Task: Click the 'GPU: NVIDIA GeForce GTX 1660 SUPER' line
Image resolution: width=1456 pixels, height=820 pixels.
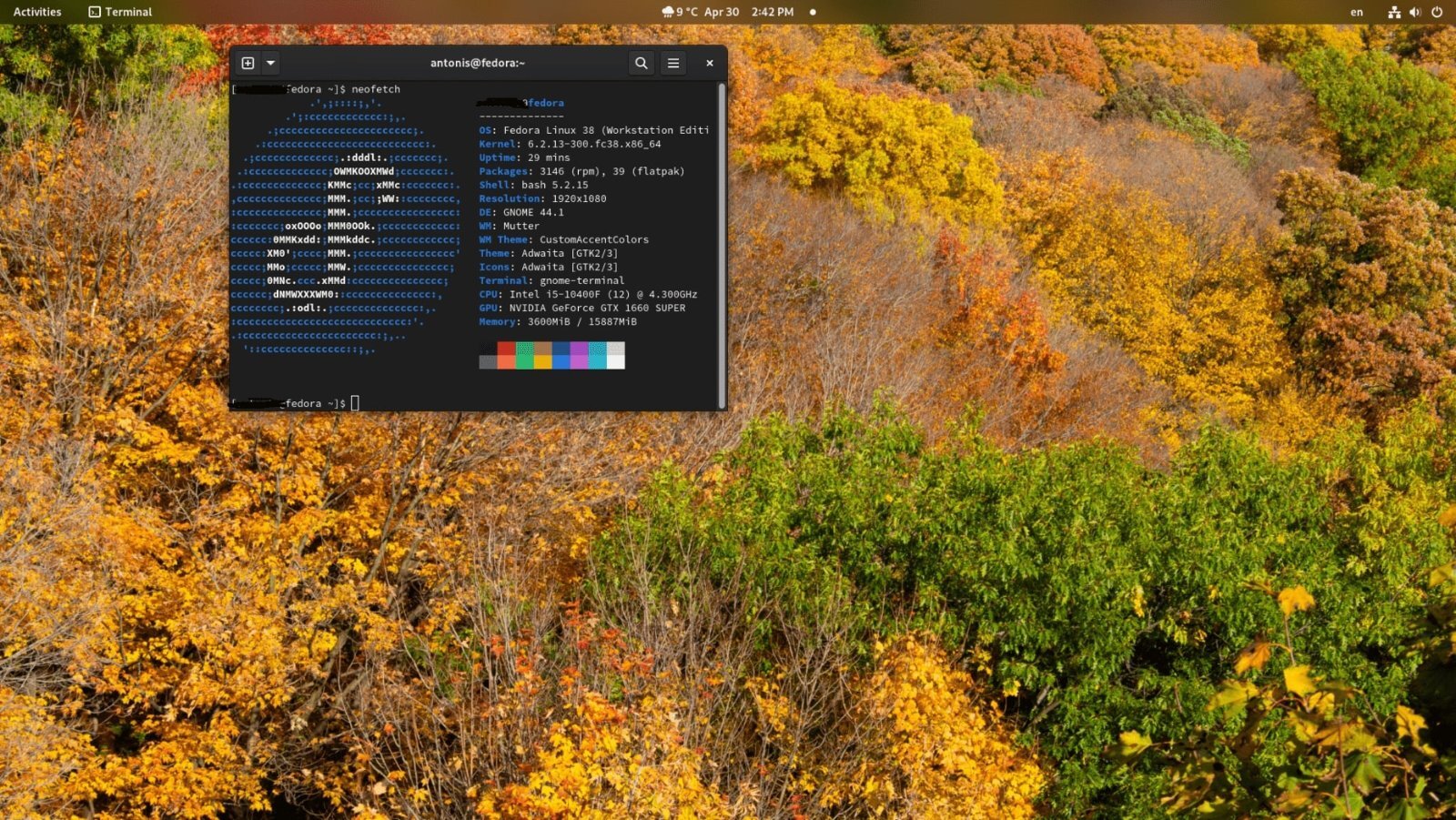Action: 582,308
